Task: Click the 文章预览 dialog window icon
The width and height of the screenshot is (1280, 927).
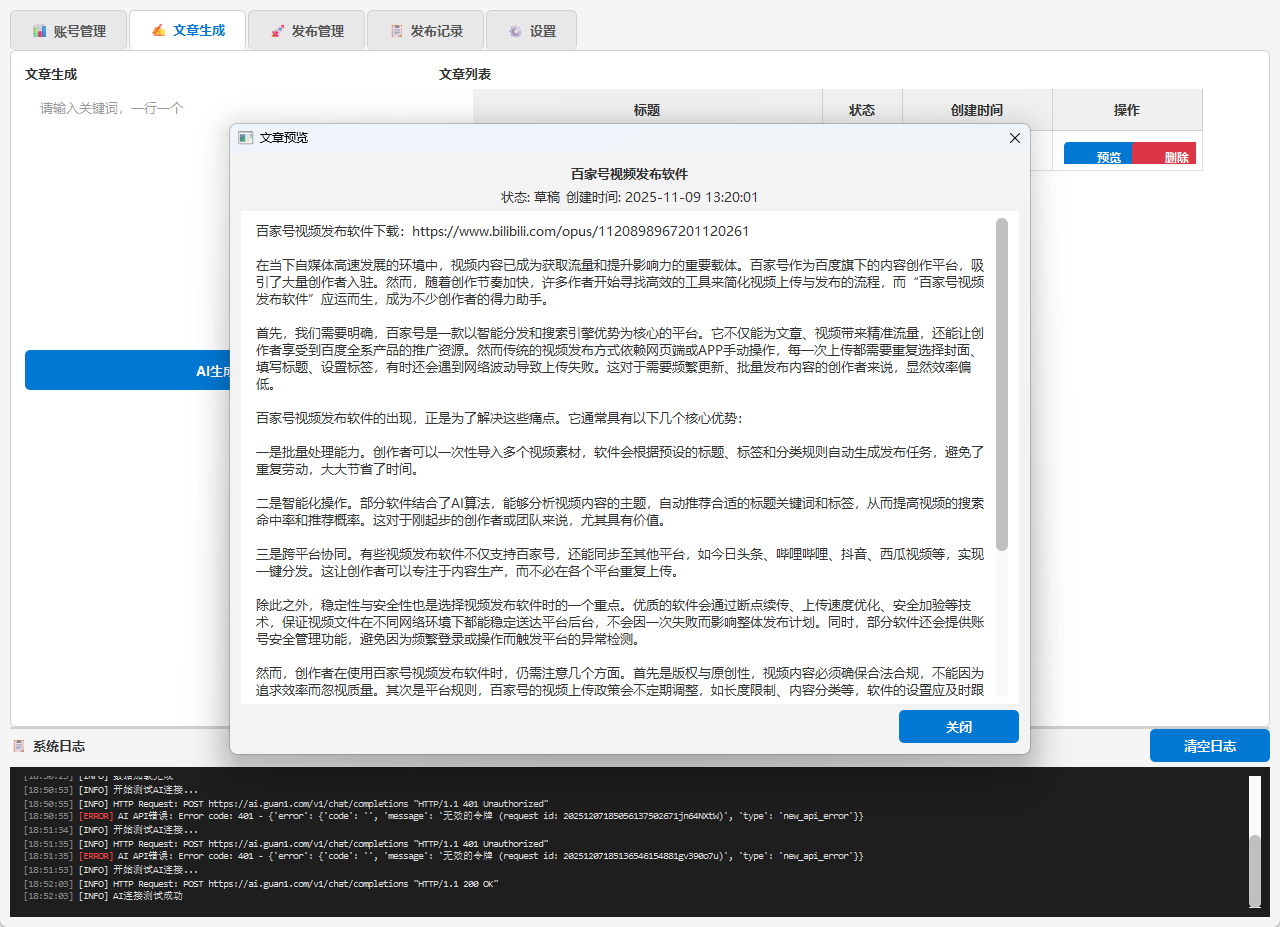Action: click(246, 138)
